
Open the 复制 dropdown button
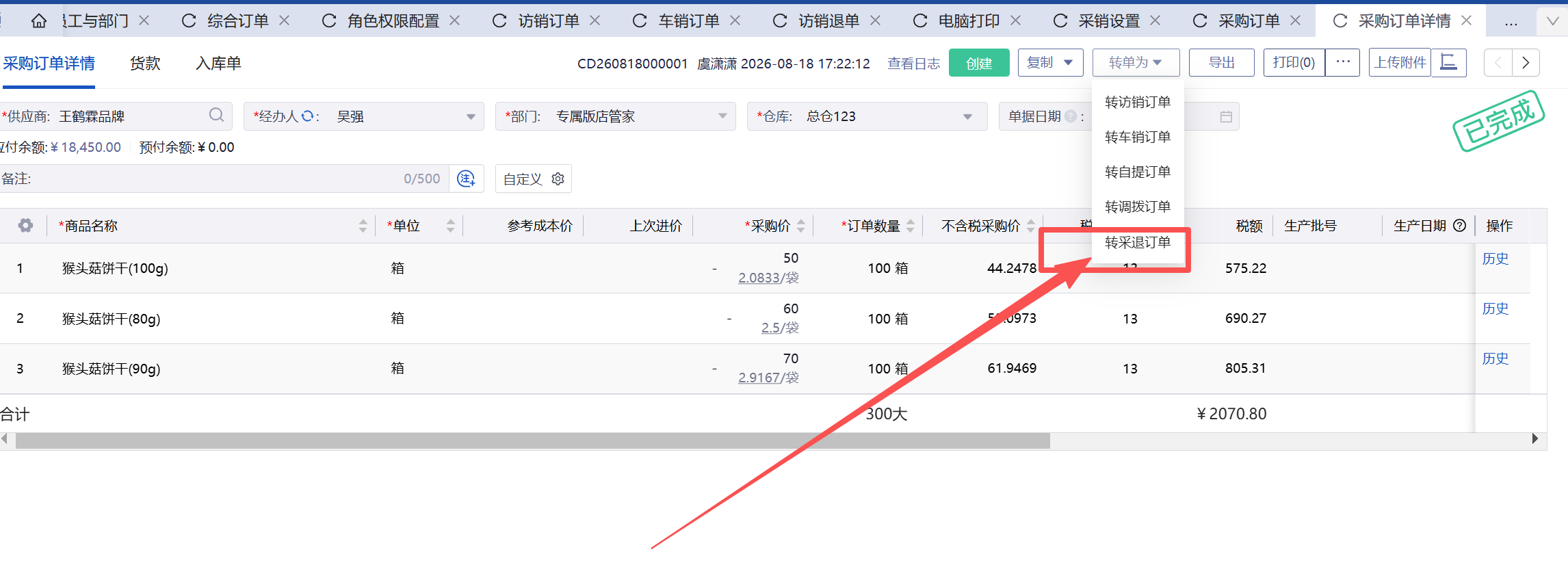[x=1050, y=63]
